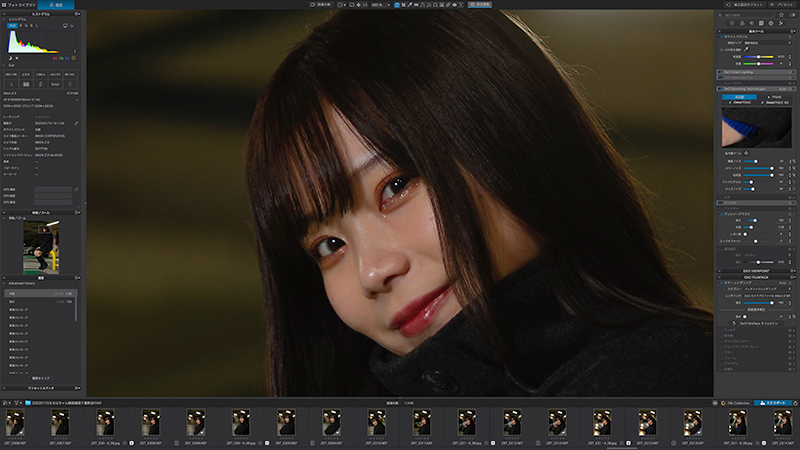
Task: Select the first thumbnail in the filmstrip
Action: (15, 423)
